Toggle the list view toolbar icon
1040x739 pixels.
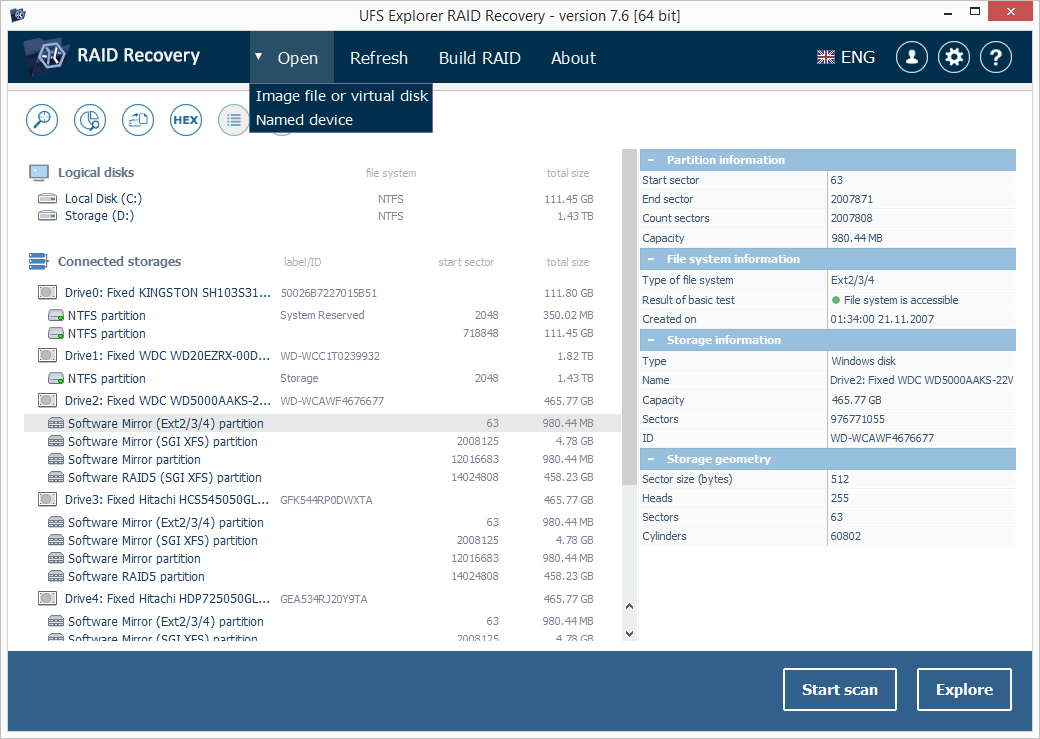tap(233, 120)
